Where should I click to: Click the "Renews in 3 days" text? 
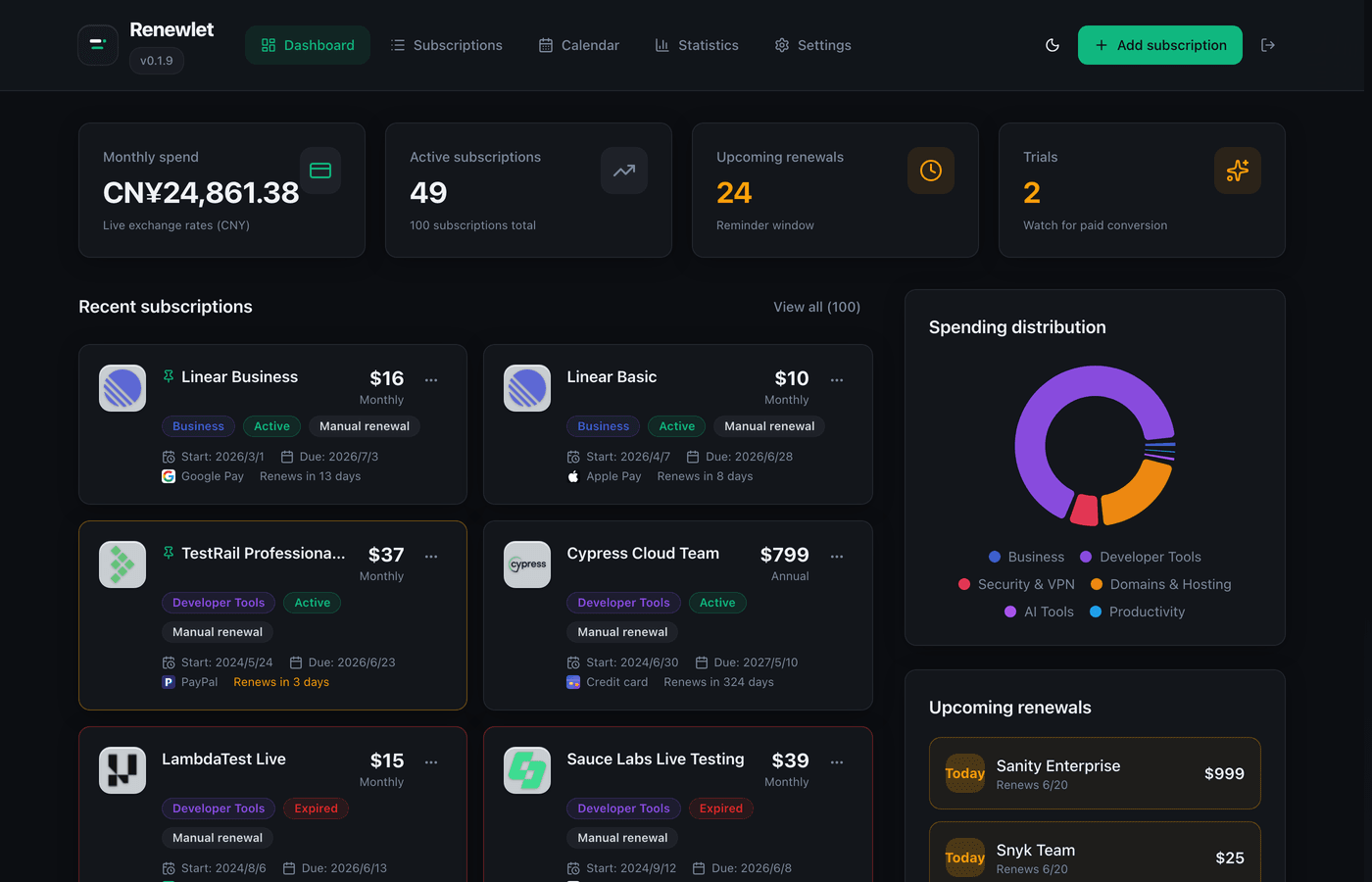[x=281, y=682]
